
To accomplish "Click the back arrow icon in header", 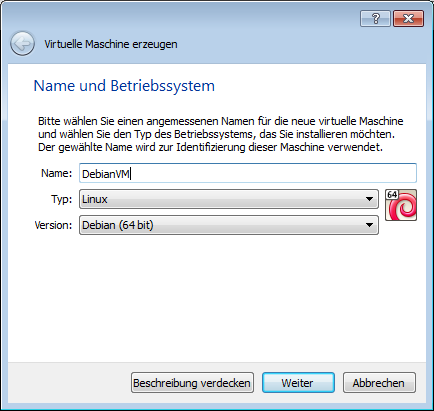I will point(22,44).
